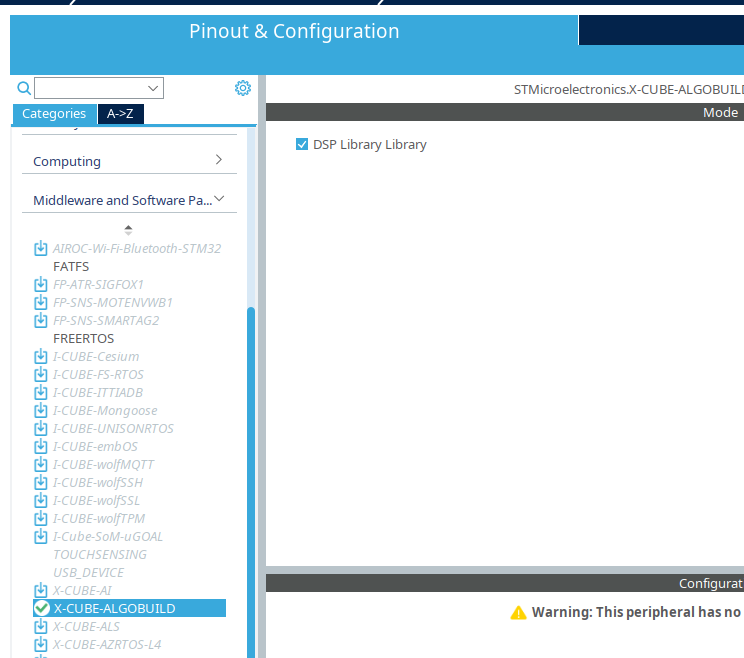This screenshot has width=744, height=658.
Task: Click download icon beside I-Cube-SoM-uGOAL
Action: click(x=41, y=537)
